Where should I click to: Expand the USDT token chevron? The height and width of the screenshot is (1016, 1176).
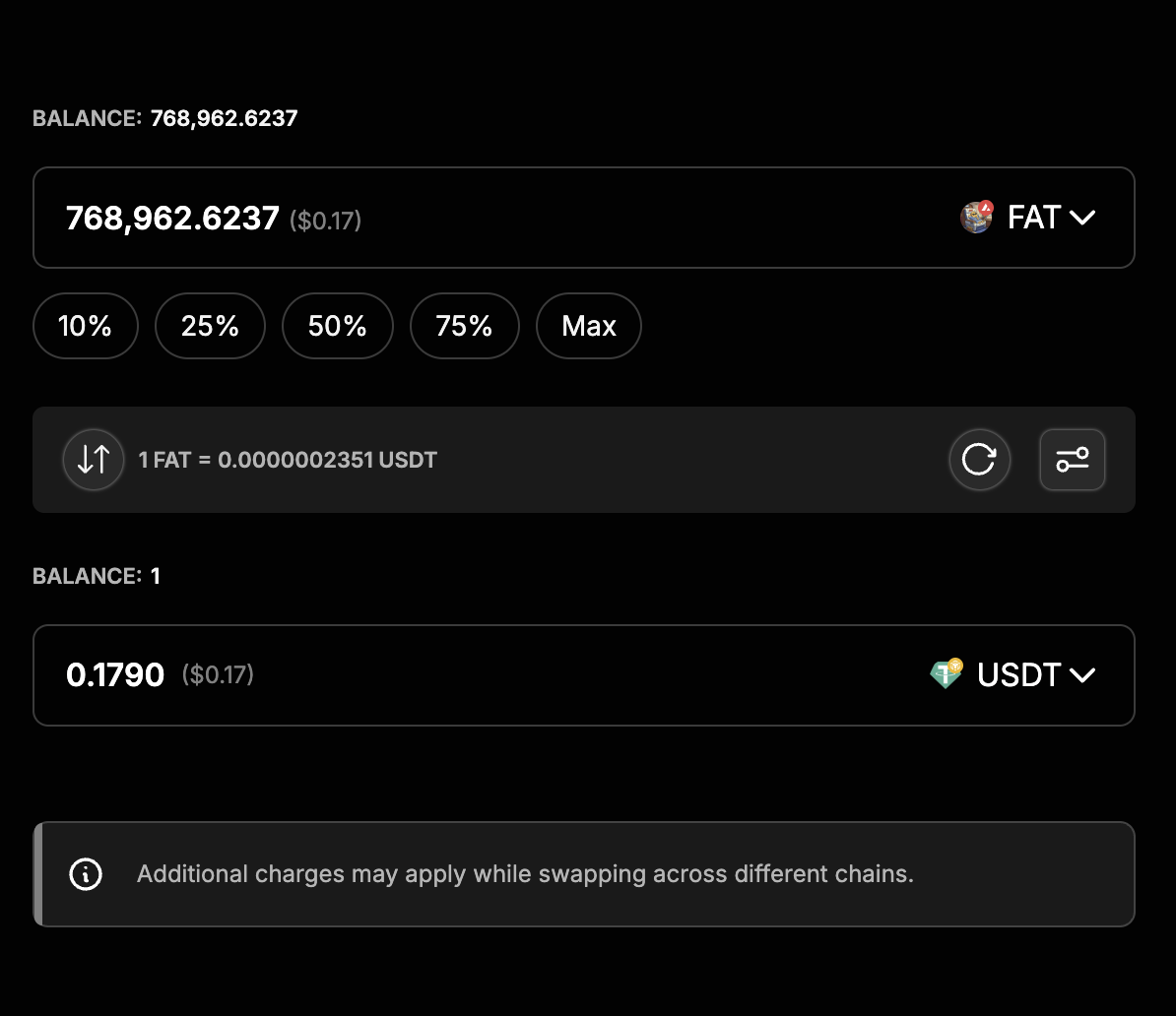click(x=1081, y=675)
